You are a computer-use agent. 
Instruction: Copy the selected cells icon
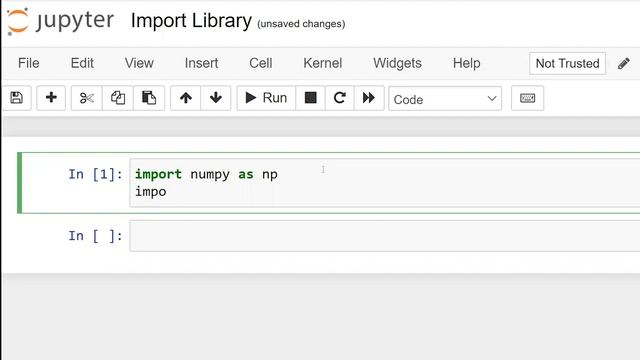tap(118, 98)
